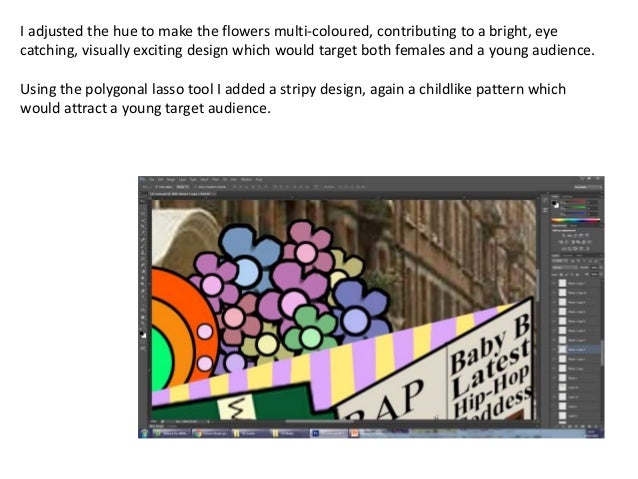Select the Zoom tool in the toolbar
This screenshot has width=638, height=479.
pyautogui.click(x=143, y=324)
